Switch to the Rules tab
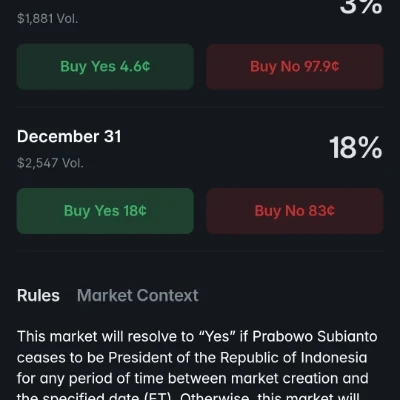Viewport: 400px width, 400px height. click(38, 296)
